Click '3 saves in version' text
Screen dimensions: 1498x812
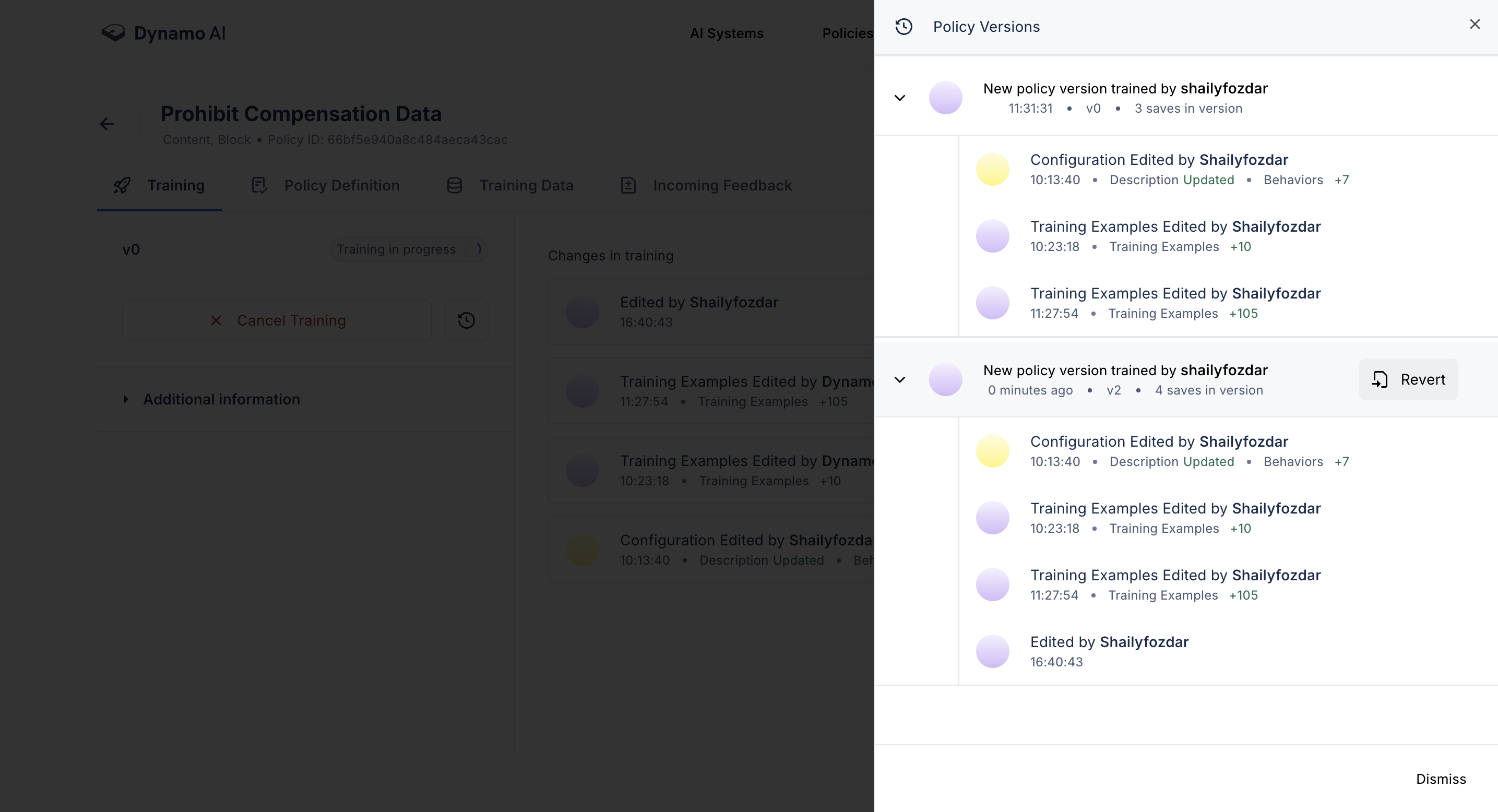pos(1188,109)
